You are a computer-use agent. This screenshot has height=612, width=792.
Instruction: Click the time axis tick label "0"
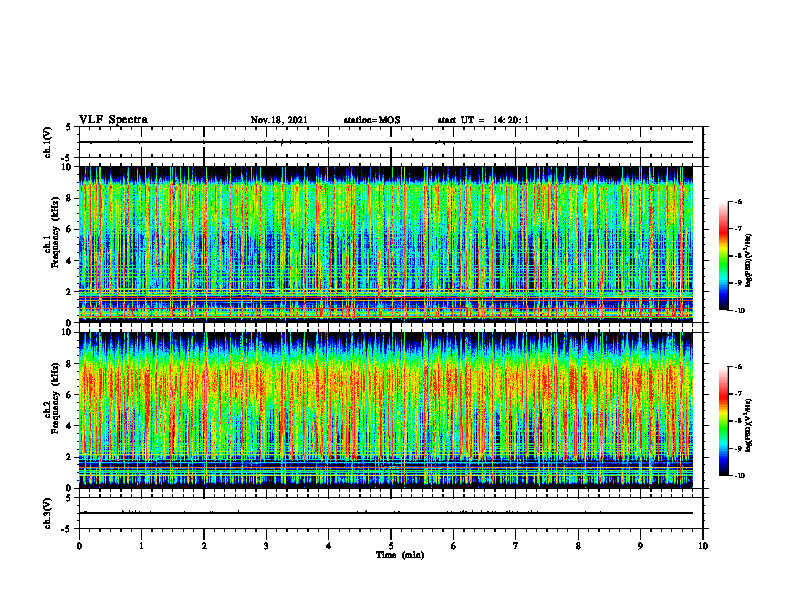(79, 546)
